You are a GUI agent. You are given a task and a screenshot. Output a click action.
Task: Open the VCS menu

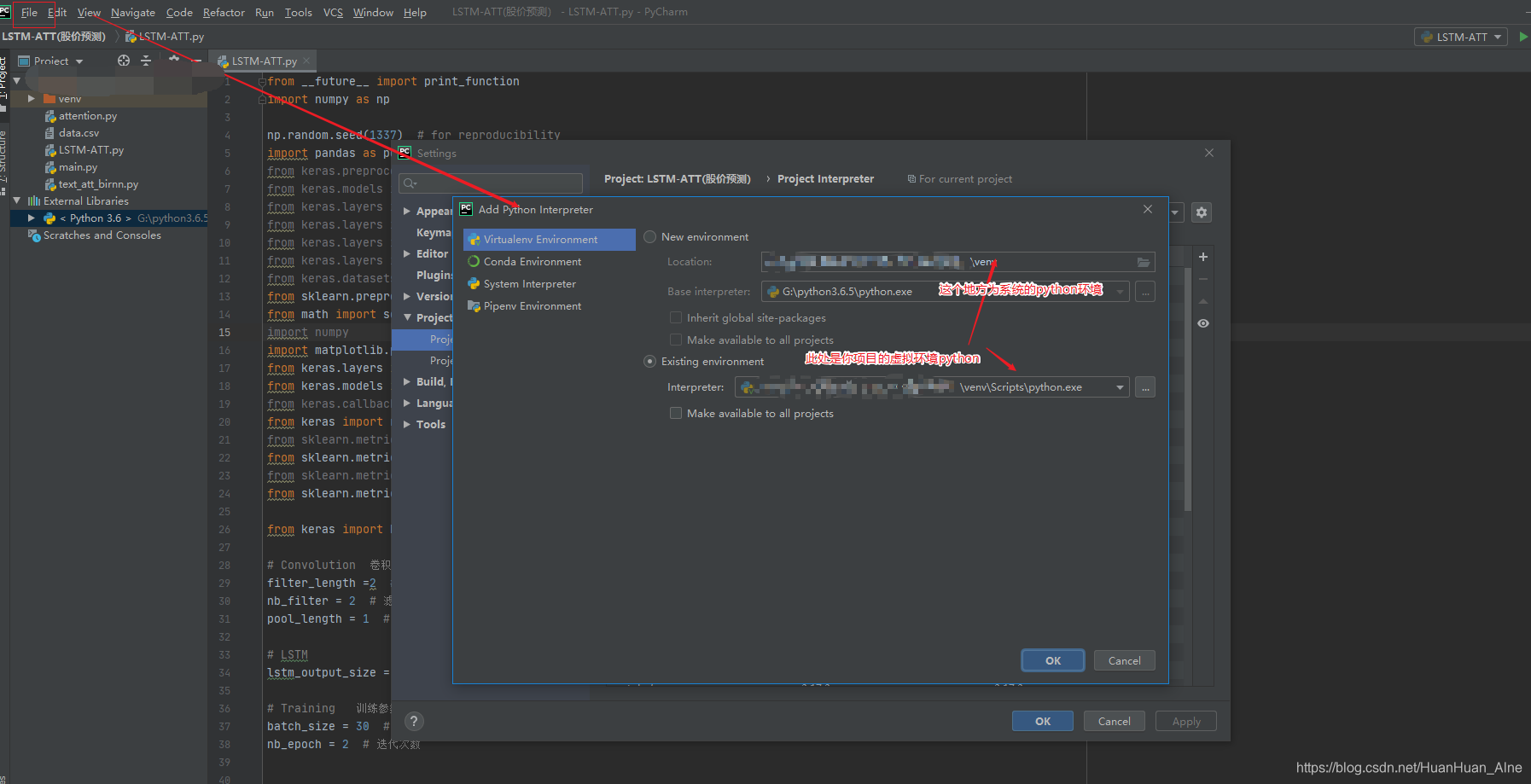(333, 13)
